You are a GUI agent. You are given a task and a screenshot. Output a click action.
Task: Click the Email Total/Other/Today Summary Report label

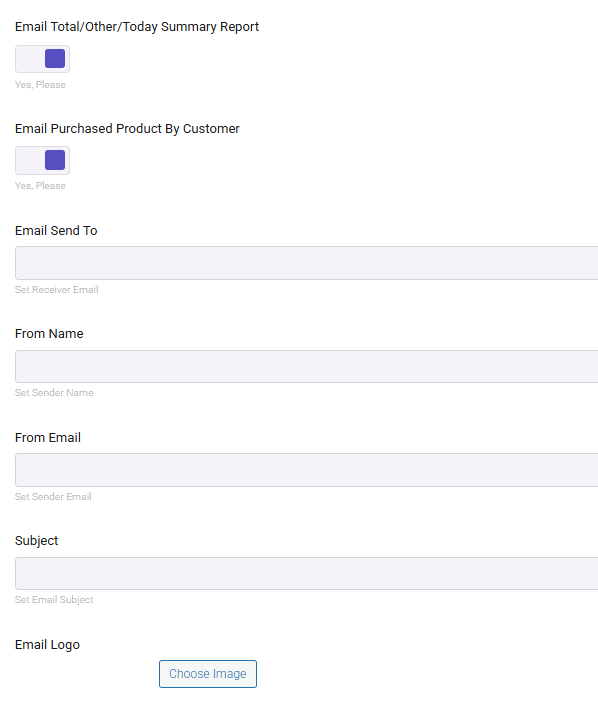click(137, 27)
